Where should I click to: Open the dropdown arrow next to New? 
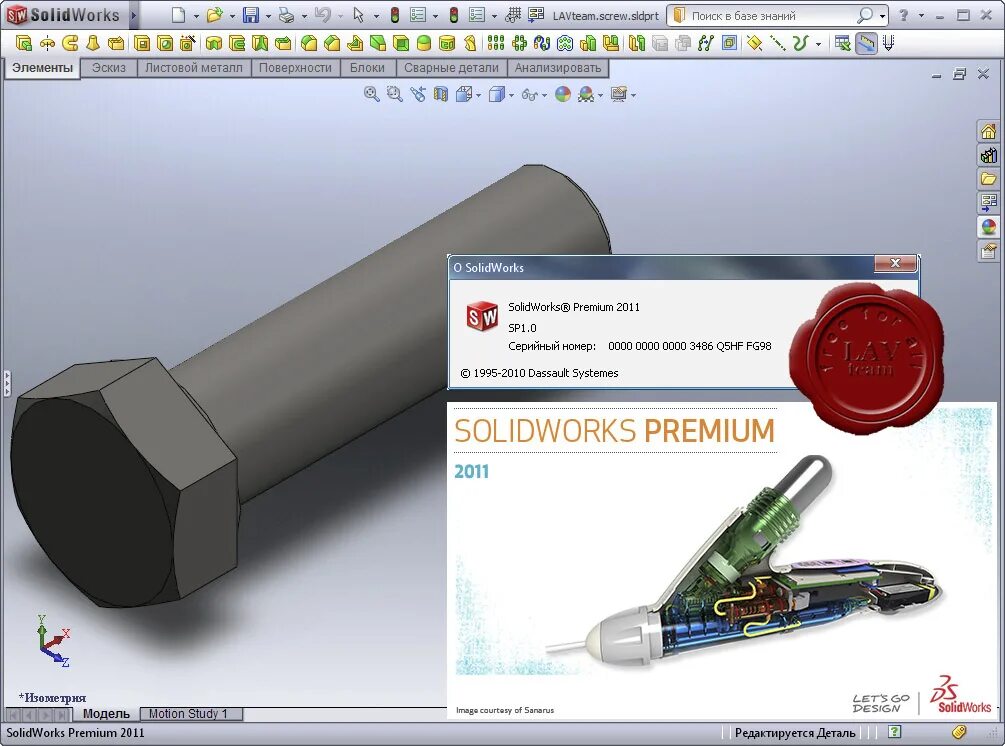[x=195, y=16]
